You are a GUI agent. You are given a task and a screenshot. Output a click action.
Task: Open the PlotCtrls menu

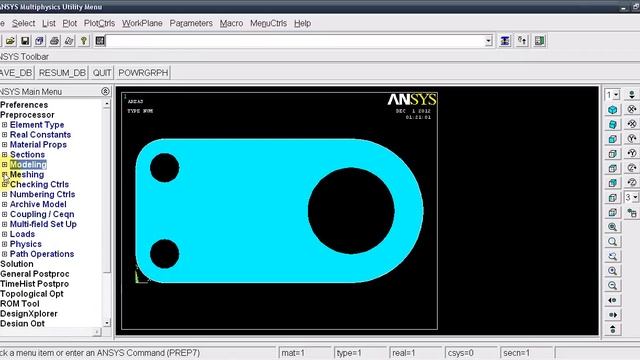coord(99,23)
